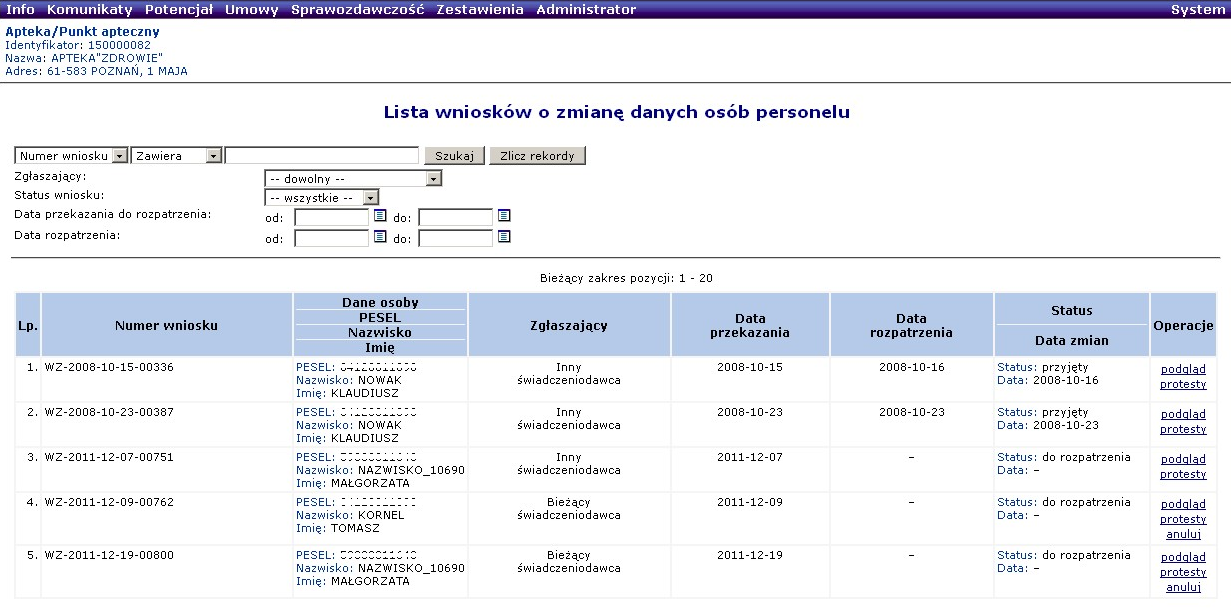Select request number WZ-2008-10-15-00336
1231x612 pixels.
[x=109, y=367]
